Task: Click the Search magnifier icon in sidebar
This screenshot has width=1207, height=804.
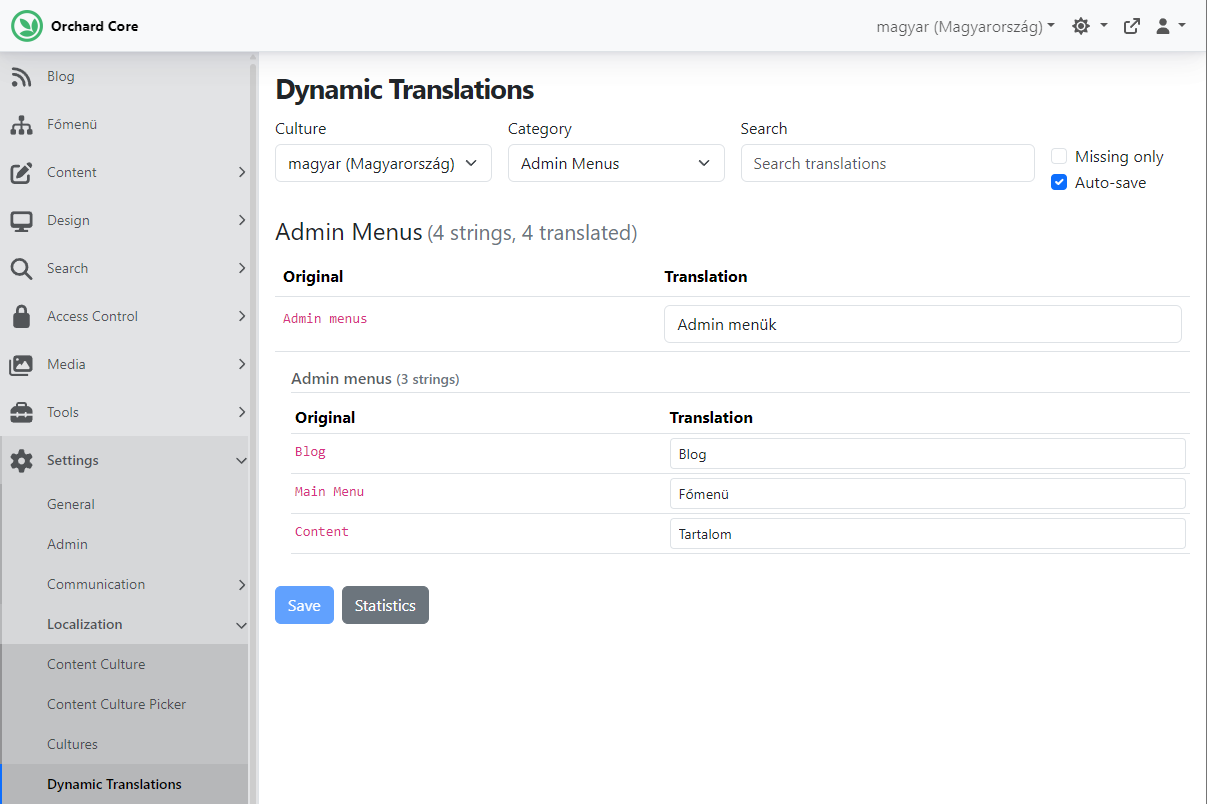Action: pos(21,268)
